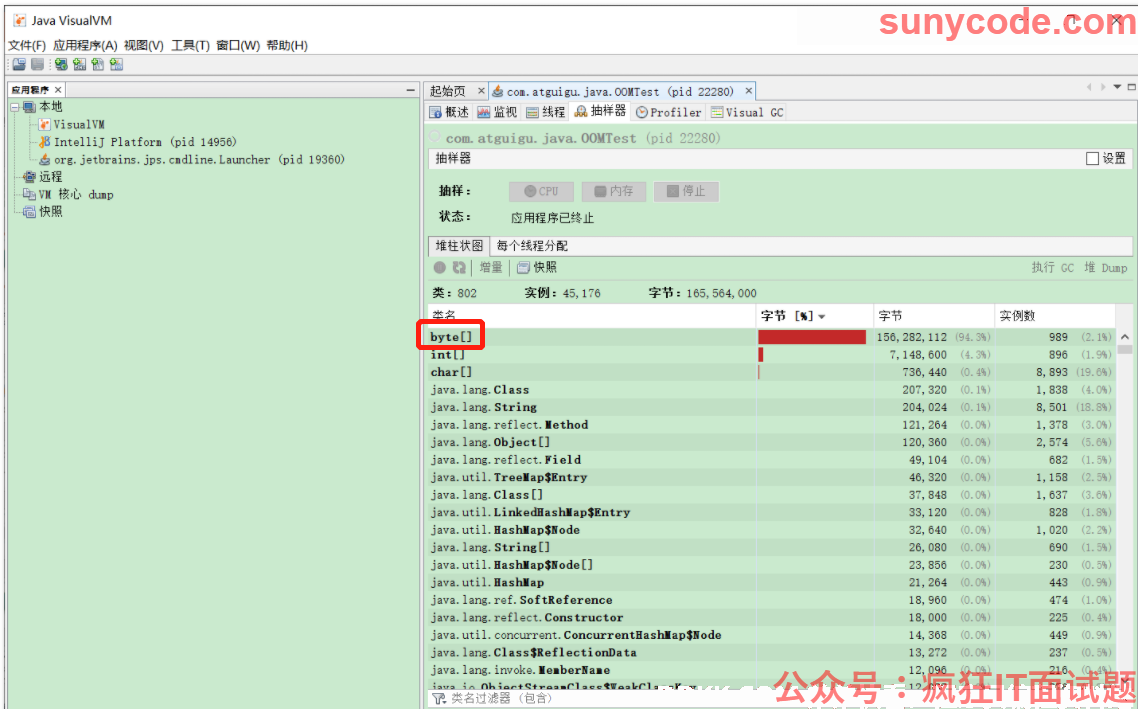Switch to the 监视 tab
The image size is (1138, 709).
[497, 112]
